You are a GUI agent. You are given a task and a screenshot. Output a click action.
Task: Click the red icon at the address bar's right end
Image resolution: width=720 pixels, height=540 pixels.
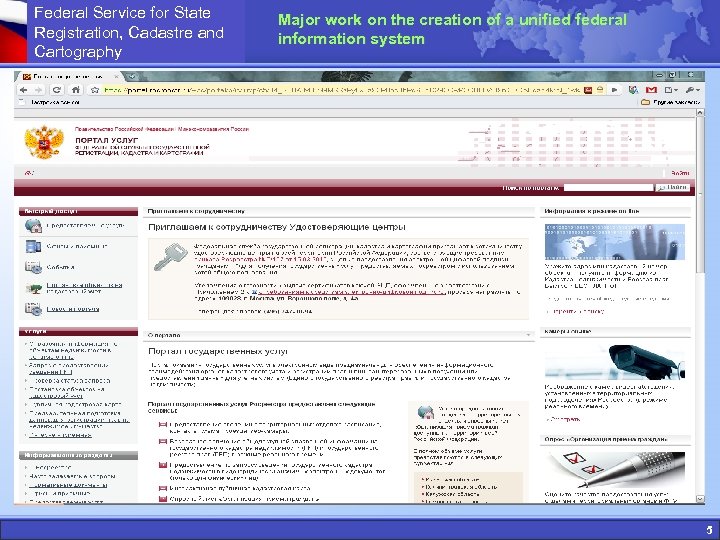click(x=588, y=90)
